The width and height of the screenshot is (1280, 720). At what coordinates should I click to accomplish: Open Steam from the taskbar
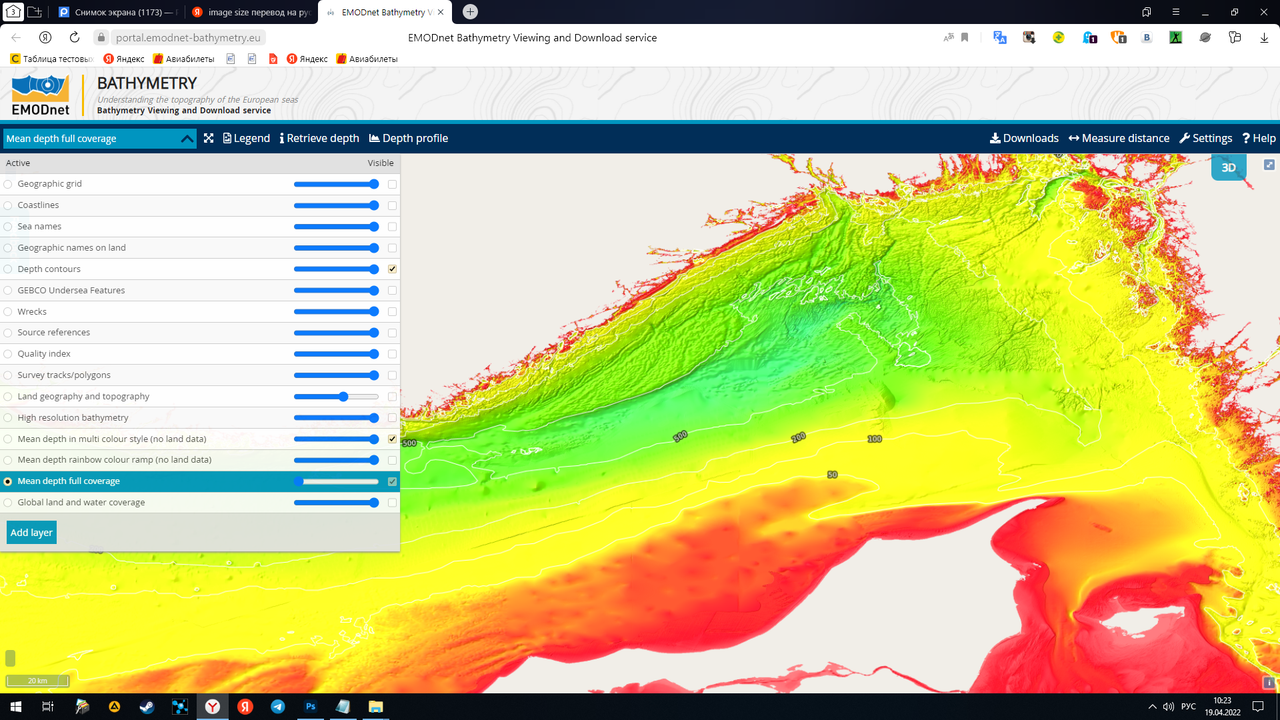point(147,706)
